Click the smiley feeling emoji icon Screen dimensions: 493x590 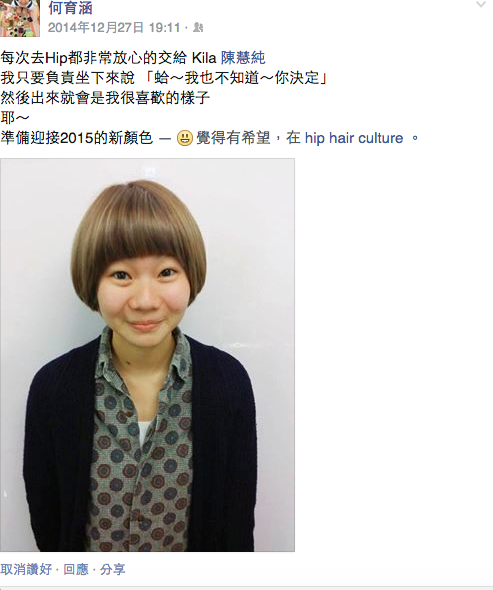pyautogui.click(x=185, y=138)
